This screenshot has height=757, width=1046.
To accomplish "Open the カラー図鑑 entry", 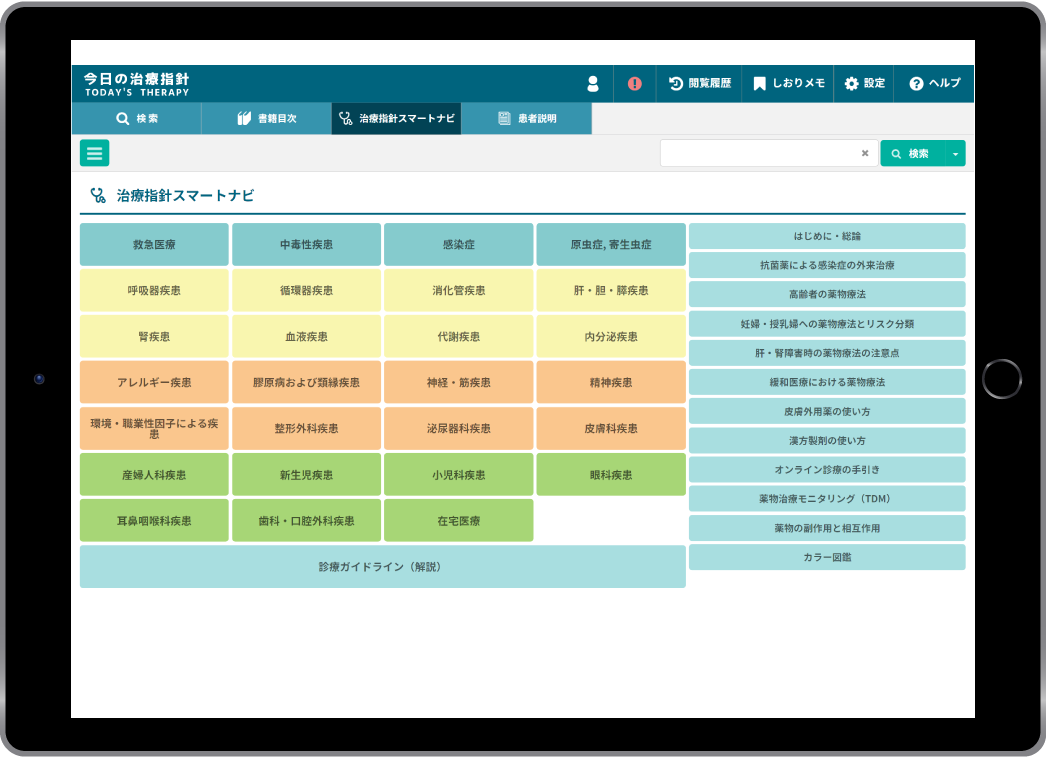I will 827,557.
